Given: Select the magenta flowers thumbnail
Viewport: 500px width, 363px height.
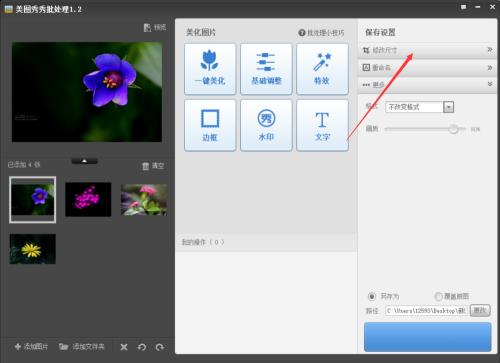Looking at the screenshot, I should pos(88,199).
